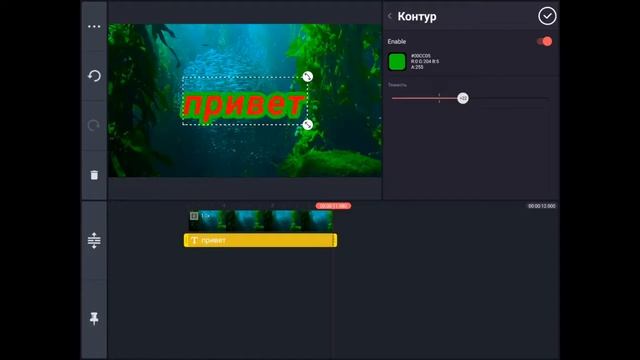Viewport: 640px width, 360px height.
Task: Click the timeline track height adjust icon
Action: coord(94,240)
